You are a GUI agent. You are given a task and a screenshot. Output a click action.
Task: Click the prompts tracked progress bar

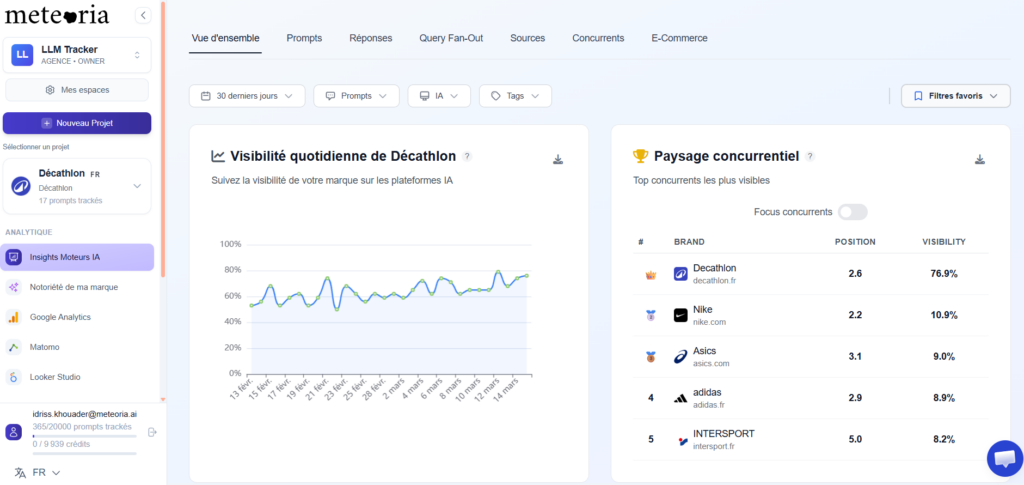[84, 436]
